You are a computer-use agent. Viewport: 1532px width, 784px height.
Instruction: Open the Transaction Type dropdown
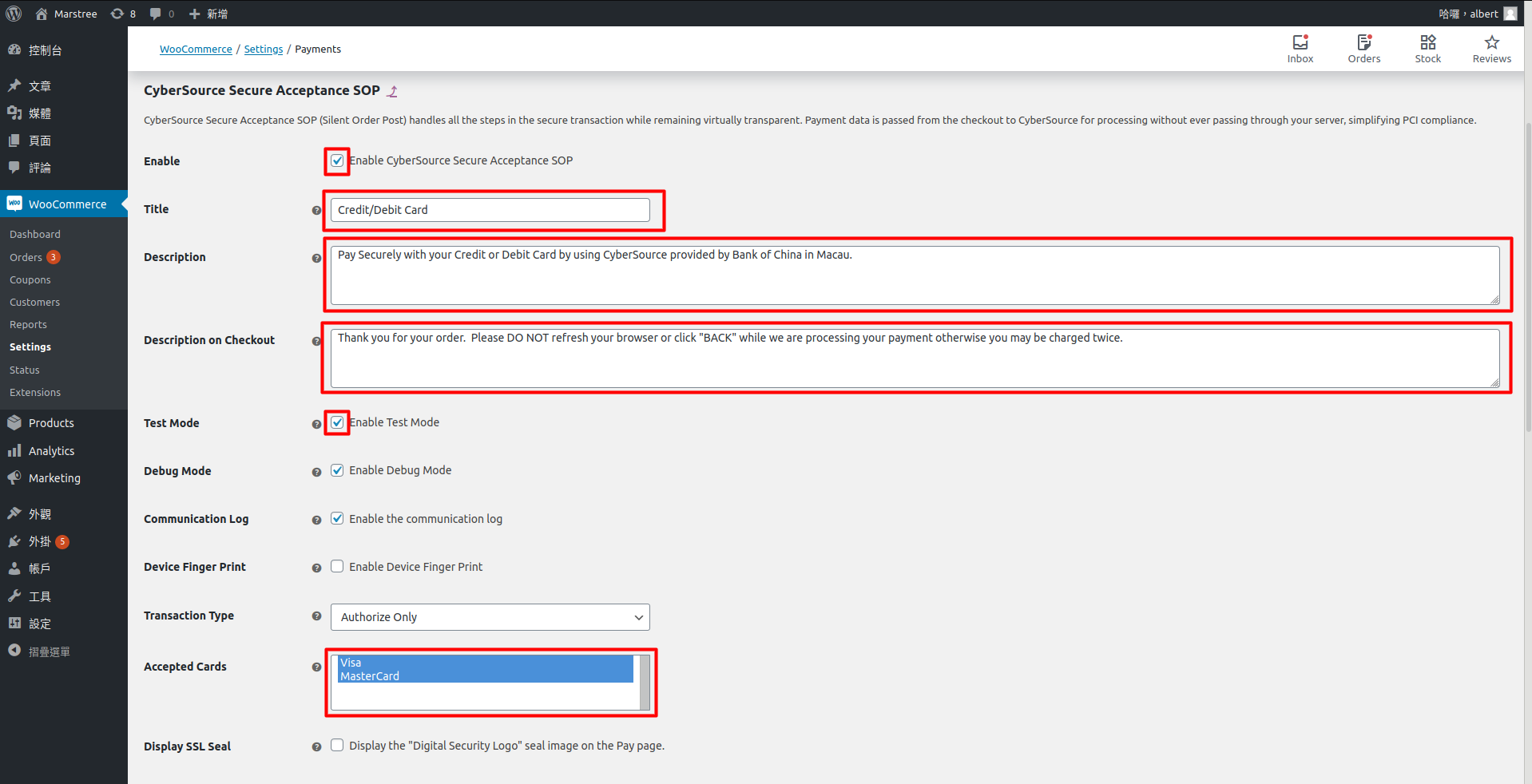[x=490, y=617]
